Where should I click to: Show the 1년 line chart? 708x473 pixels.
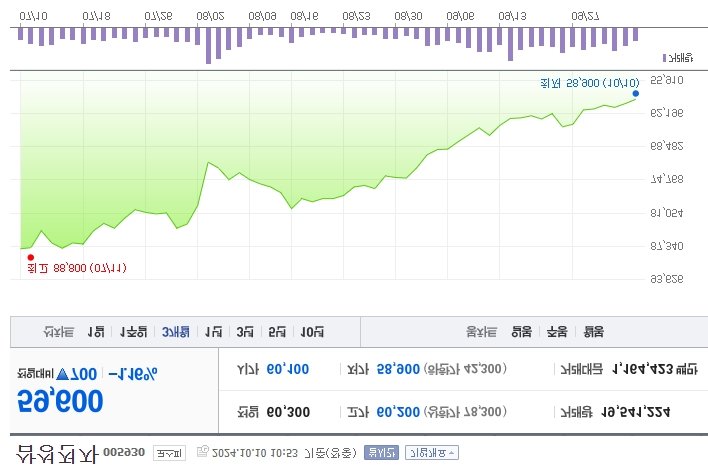pyautogui.click(x=212, y=331)
